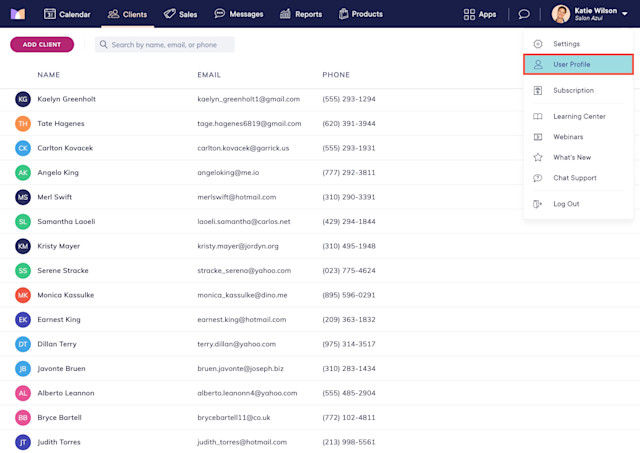The width and height of the screenshot is (640, 453).
Task: Click the chat bubble icon in header
Action: pyautogui.click(x=524, y=14)
